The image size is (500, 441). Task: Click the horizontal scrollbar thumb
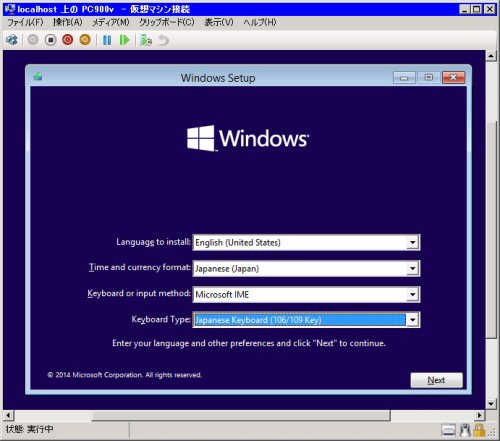[x=241, y=415]
